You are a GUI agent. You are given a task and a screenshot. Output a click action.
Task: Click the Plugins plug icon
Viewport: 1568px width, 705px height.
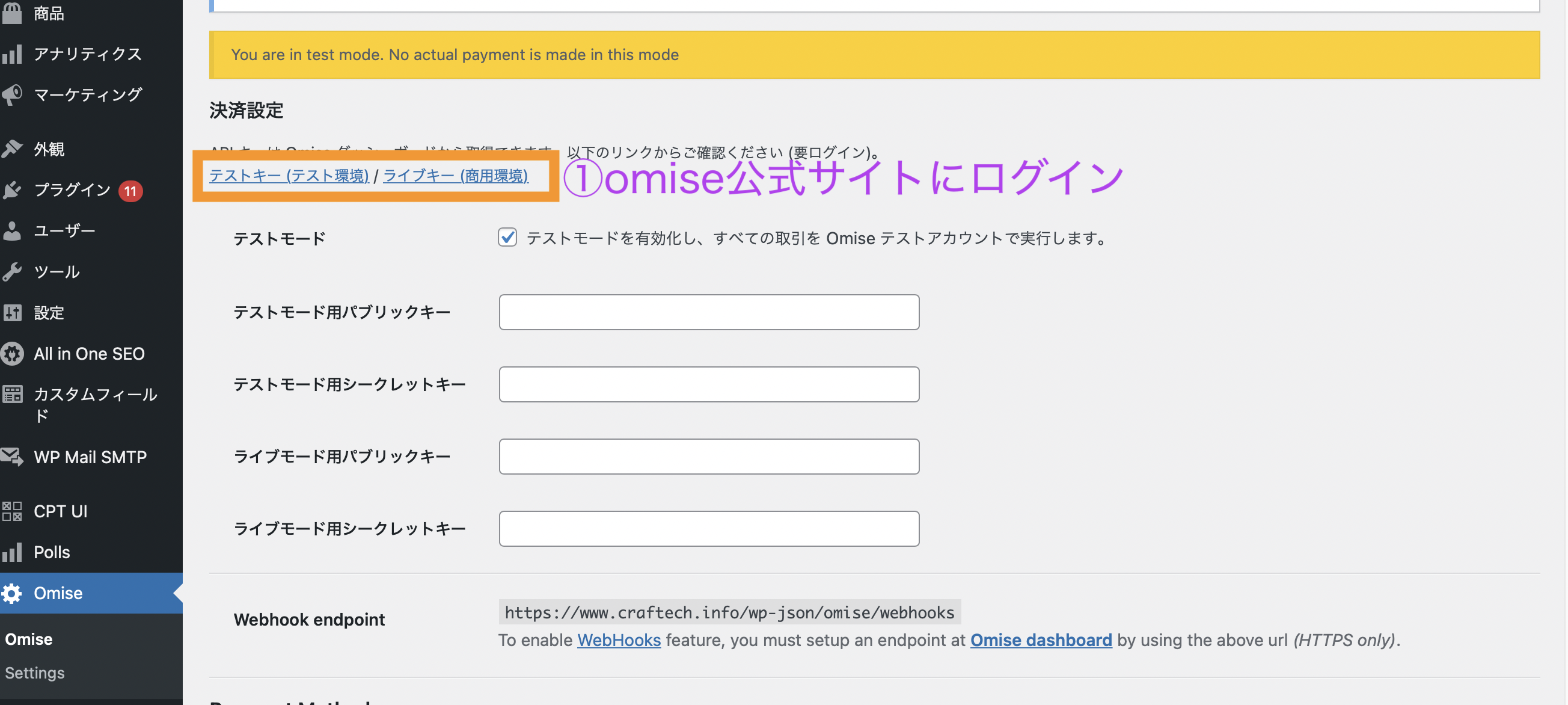12,190
